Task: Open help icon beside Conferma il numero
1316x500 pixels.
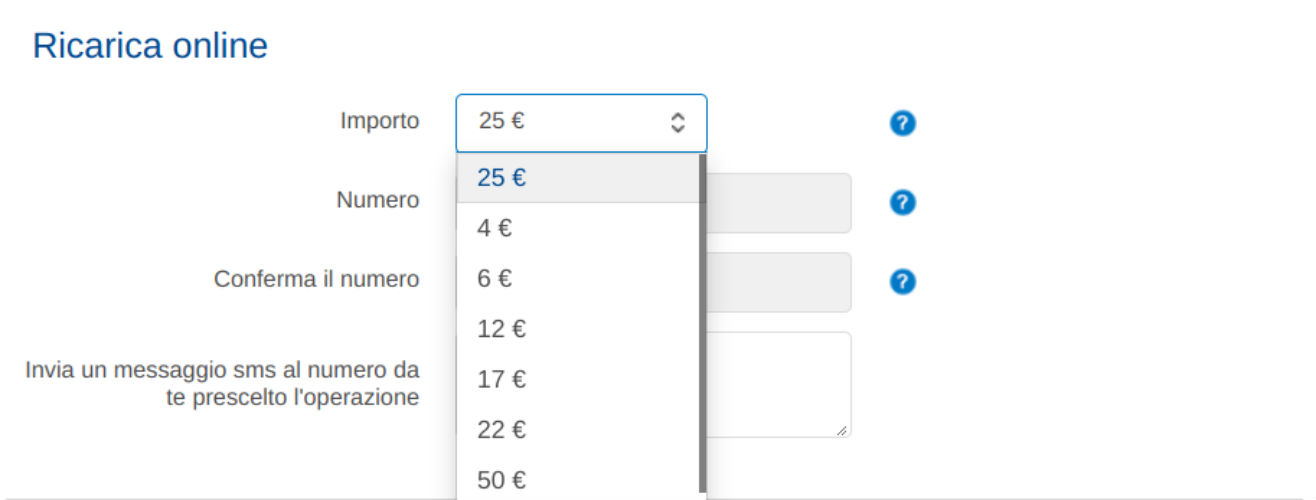Action: [x=902, y=282]
